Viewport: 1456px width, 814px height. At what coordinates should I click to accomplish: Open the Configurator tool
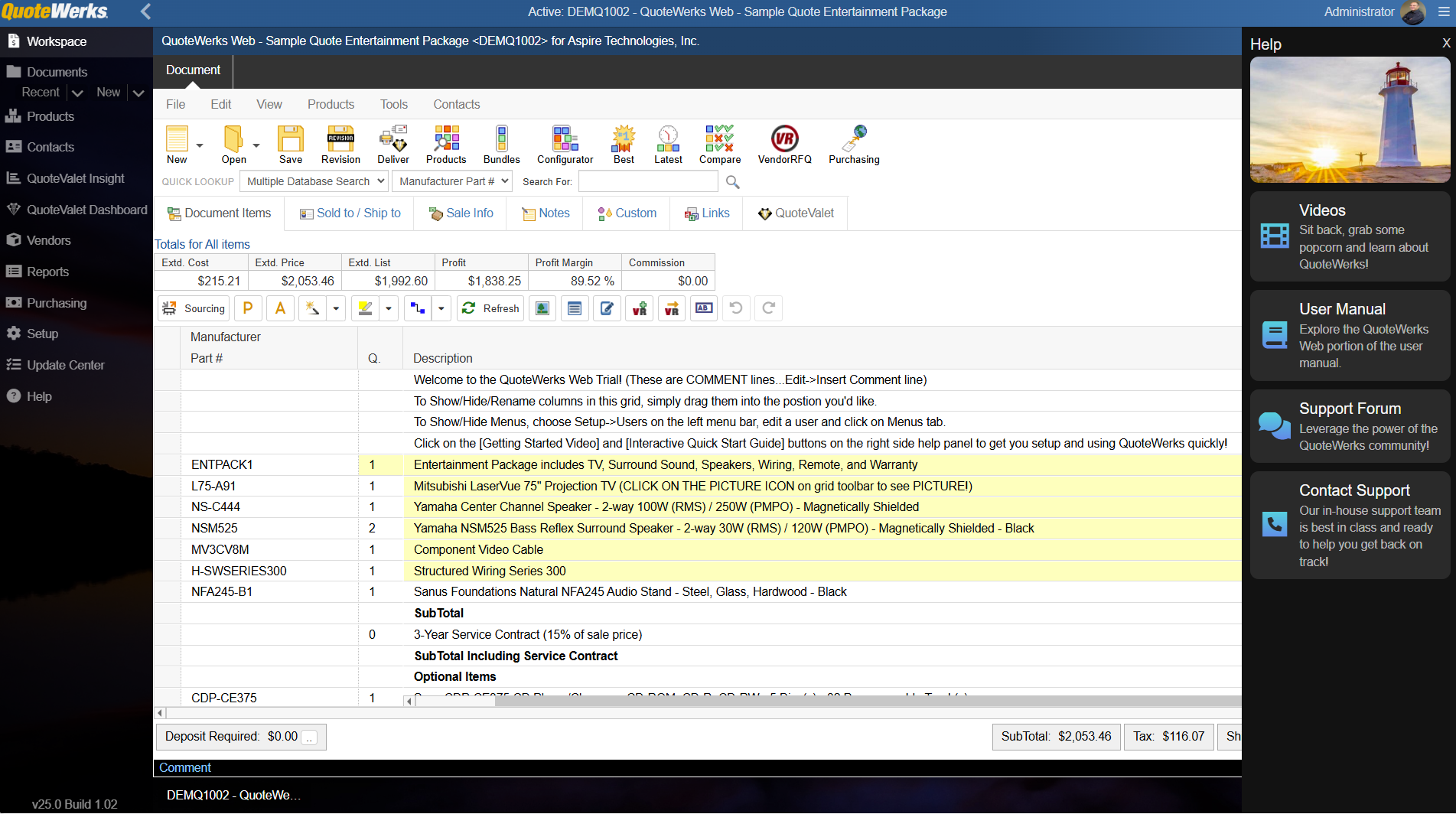(565, 144)
